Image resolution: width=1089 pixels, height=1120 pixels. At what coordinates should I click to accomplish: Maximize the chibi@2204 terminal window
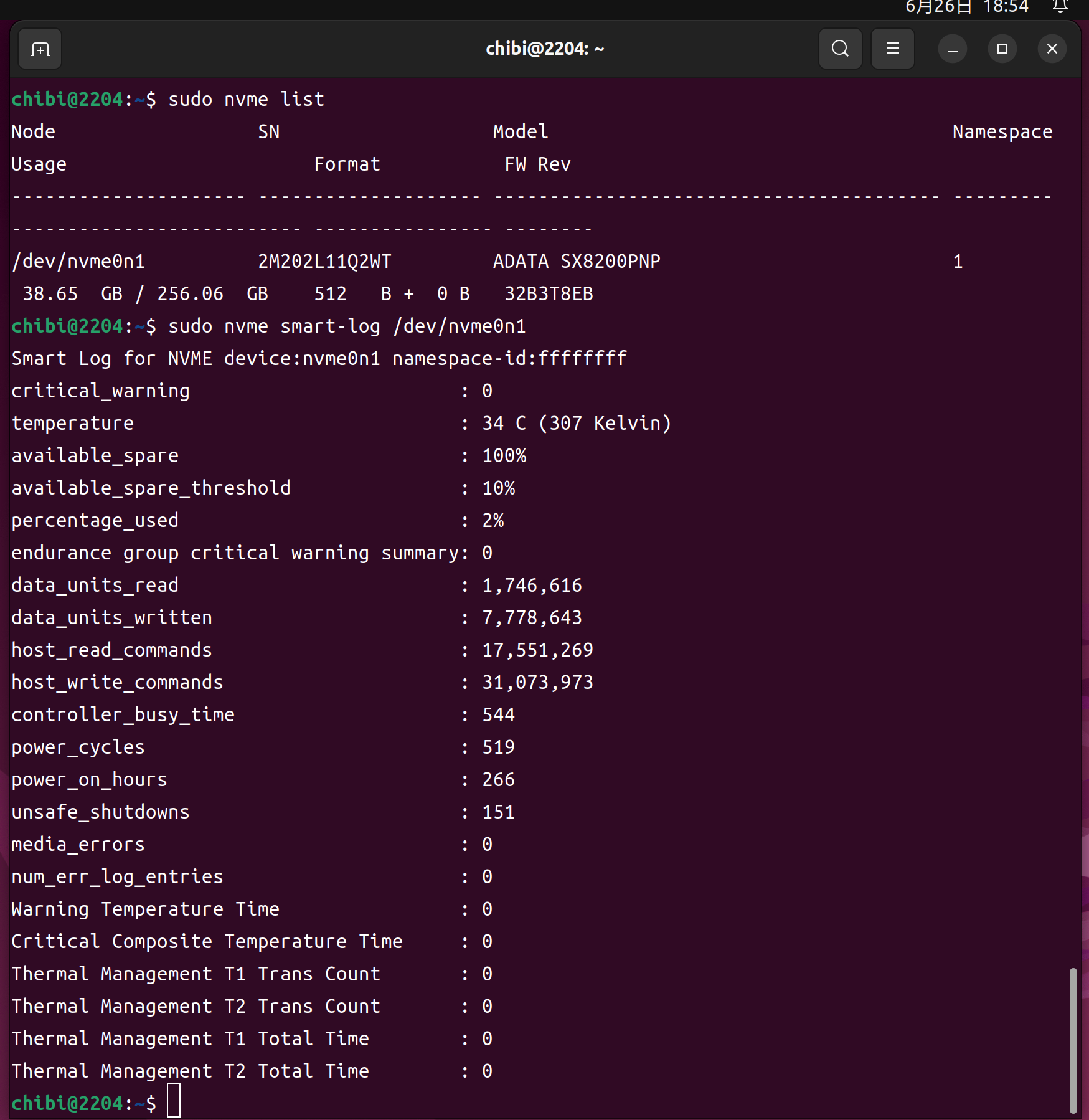[x=1002, y=49]
